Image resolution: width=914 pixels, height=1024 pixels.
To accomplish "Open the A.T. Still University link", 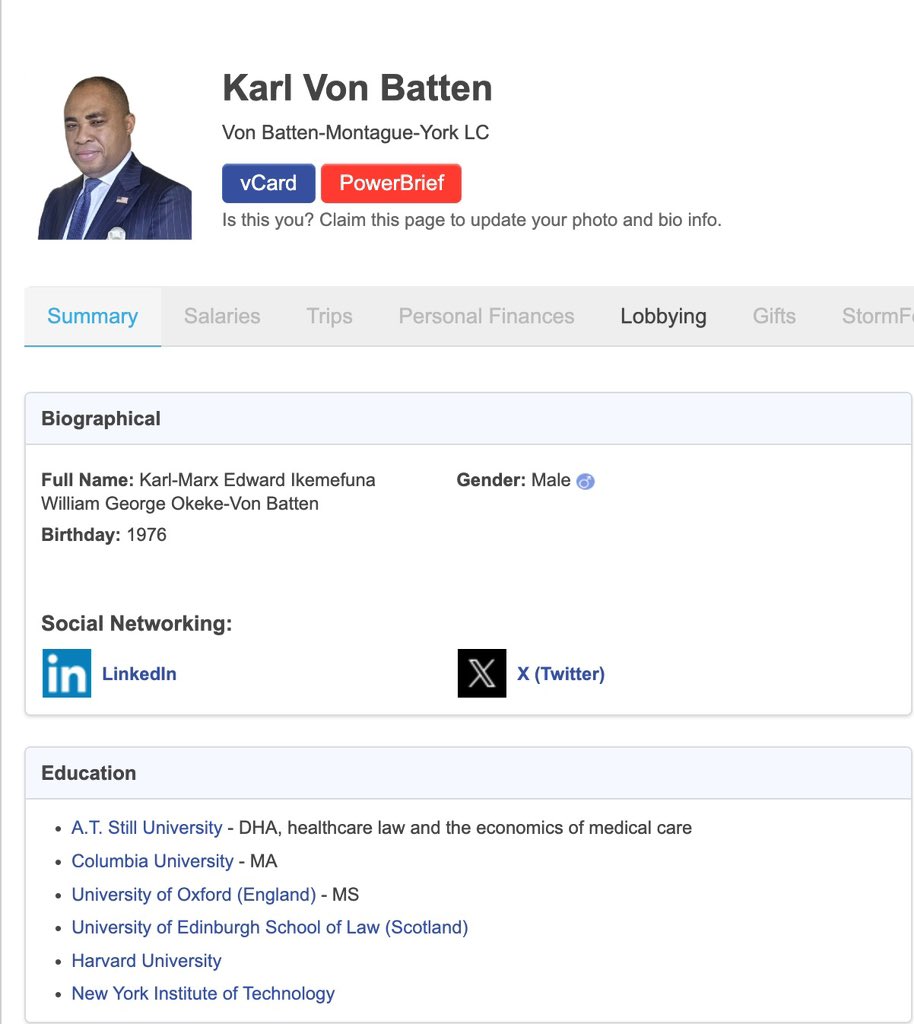I will coord(147,828).
